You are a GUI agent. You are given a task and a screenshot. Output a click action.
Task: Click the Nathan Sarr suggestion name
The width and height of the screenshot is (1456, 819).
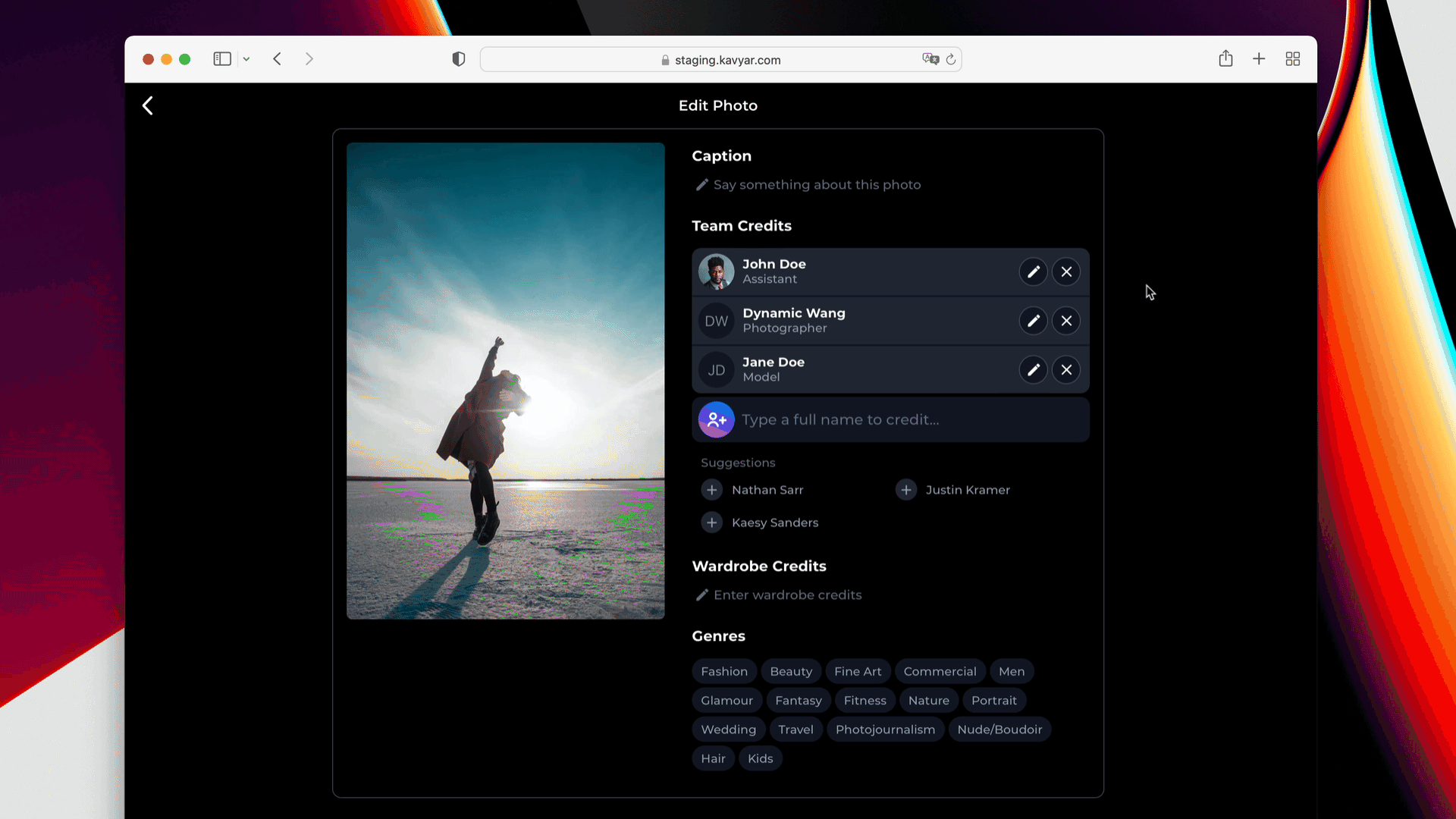coord(767,490)
